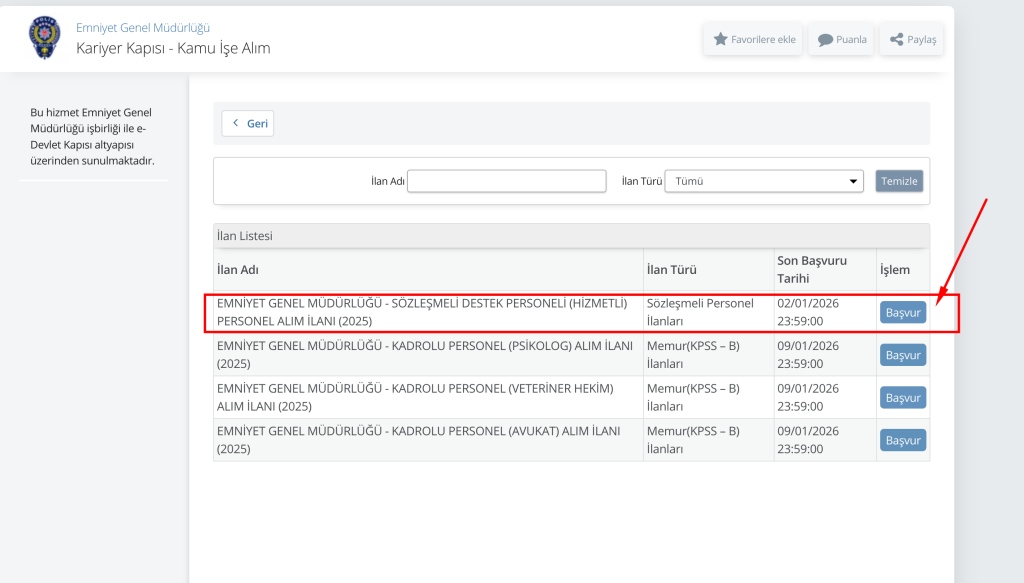Click the Son Başvuru Tarihi column header

[x=812, y=269]
